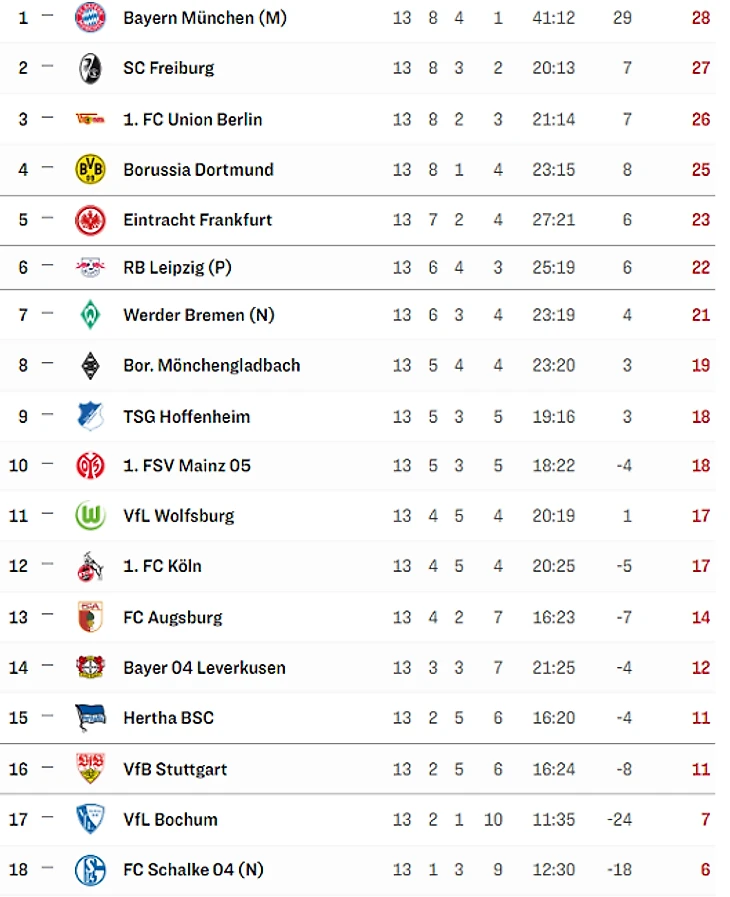Click the Union Berlin club crest
Screen dimensions: 730x897
pos(90,119)
